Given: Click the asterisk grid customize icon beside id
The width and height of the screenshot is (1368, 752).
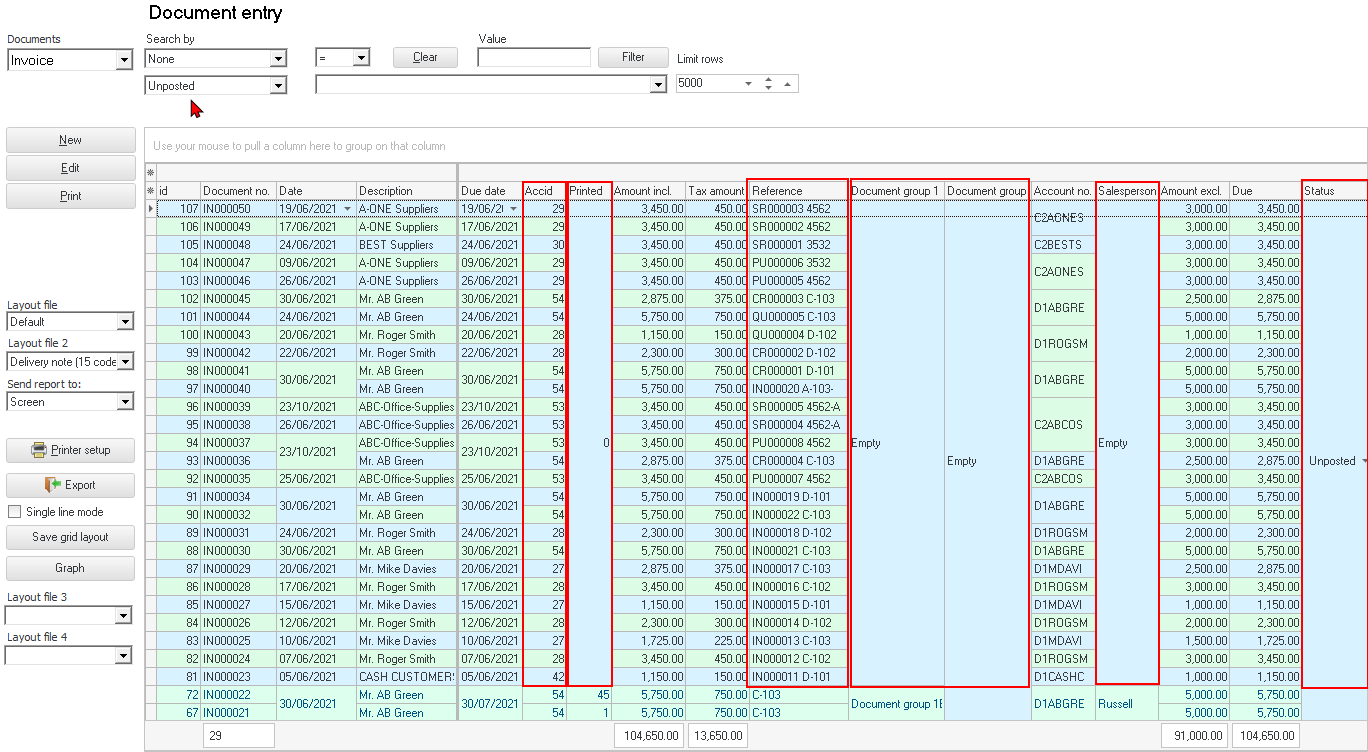Looking at the screenshot, I should [151, 191].
